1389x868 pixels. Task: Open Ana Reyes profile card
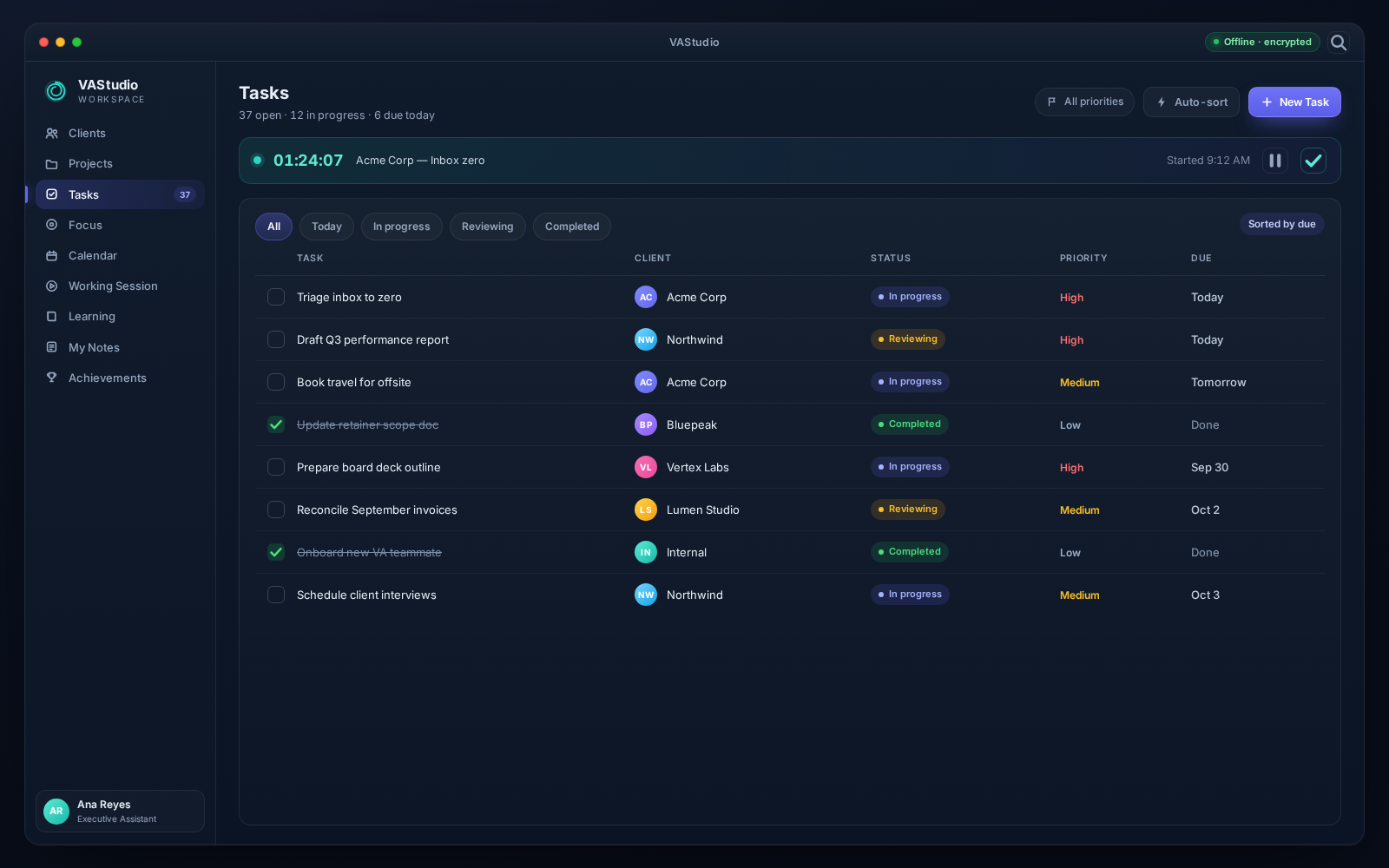click(x=120, y=811)
